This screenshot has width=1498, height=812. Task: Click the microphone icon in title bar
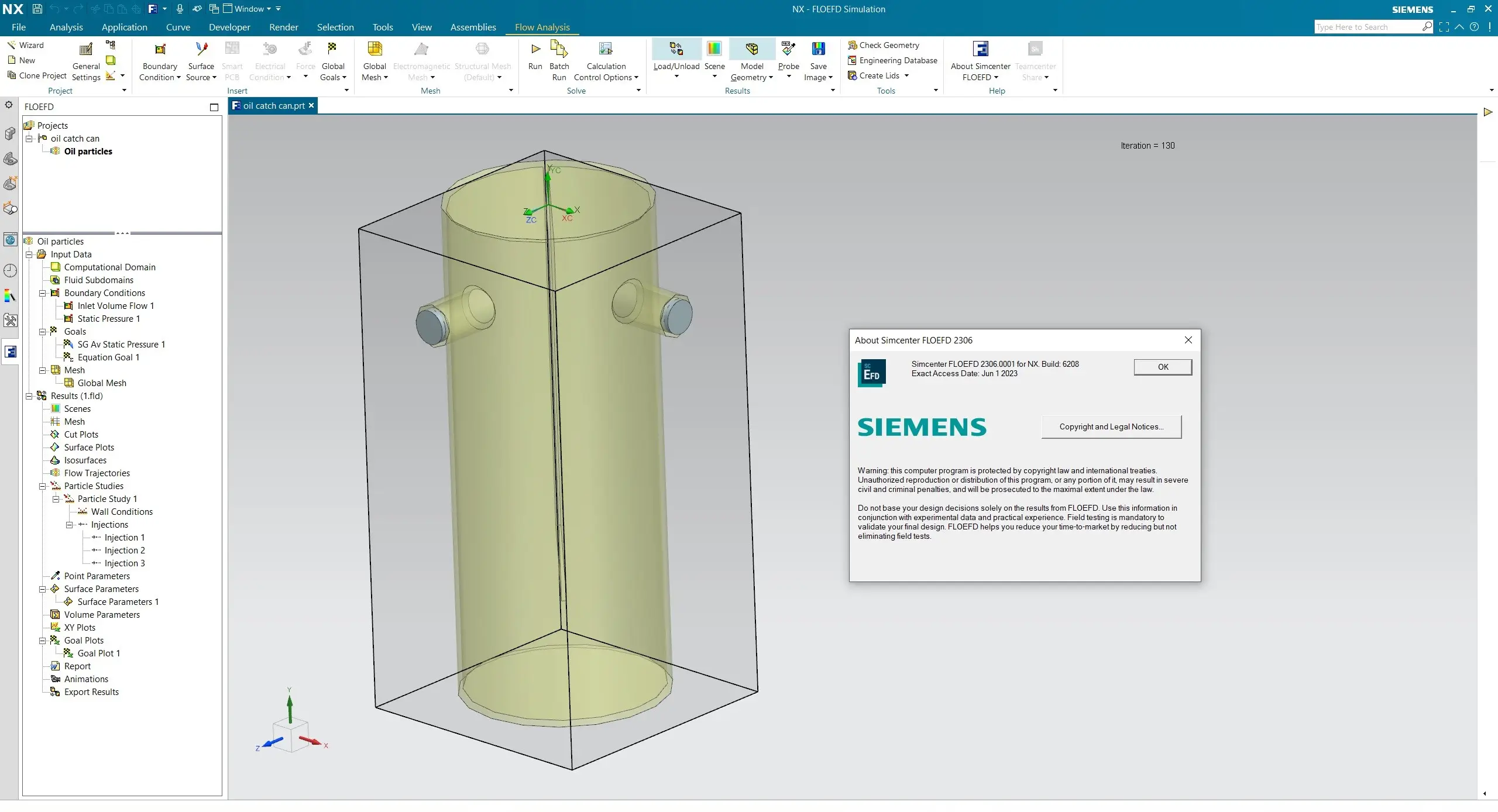click(180, 9)
